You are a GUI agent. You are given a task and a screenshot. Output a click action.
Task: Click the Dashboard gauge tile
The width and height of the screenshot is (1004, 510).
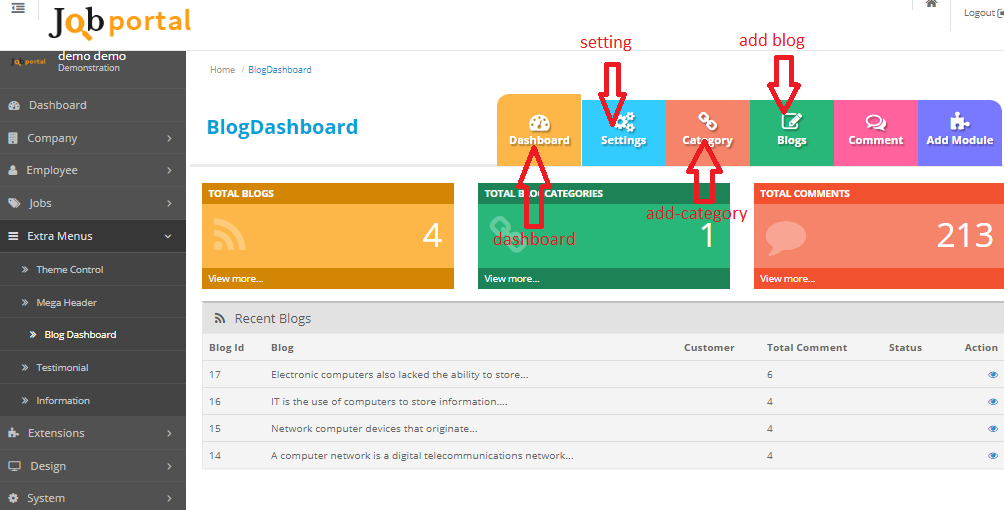539,130
